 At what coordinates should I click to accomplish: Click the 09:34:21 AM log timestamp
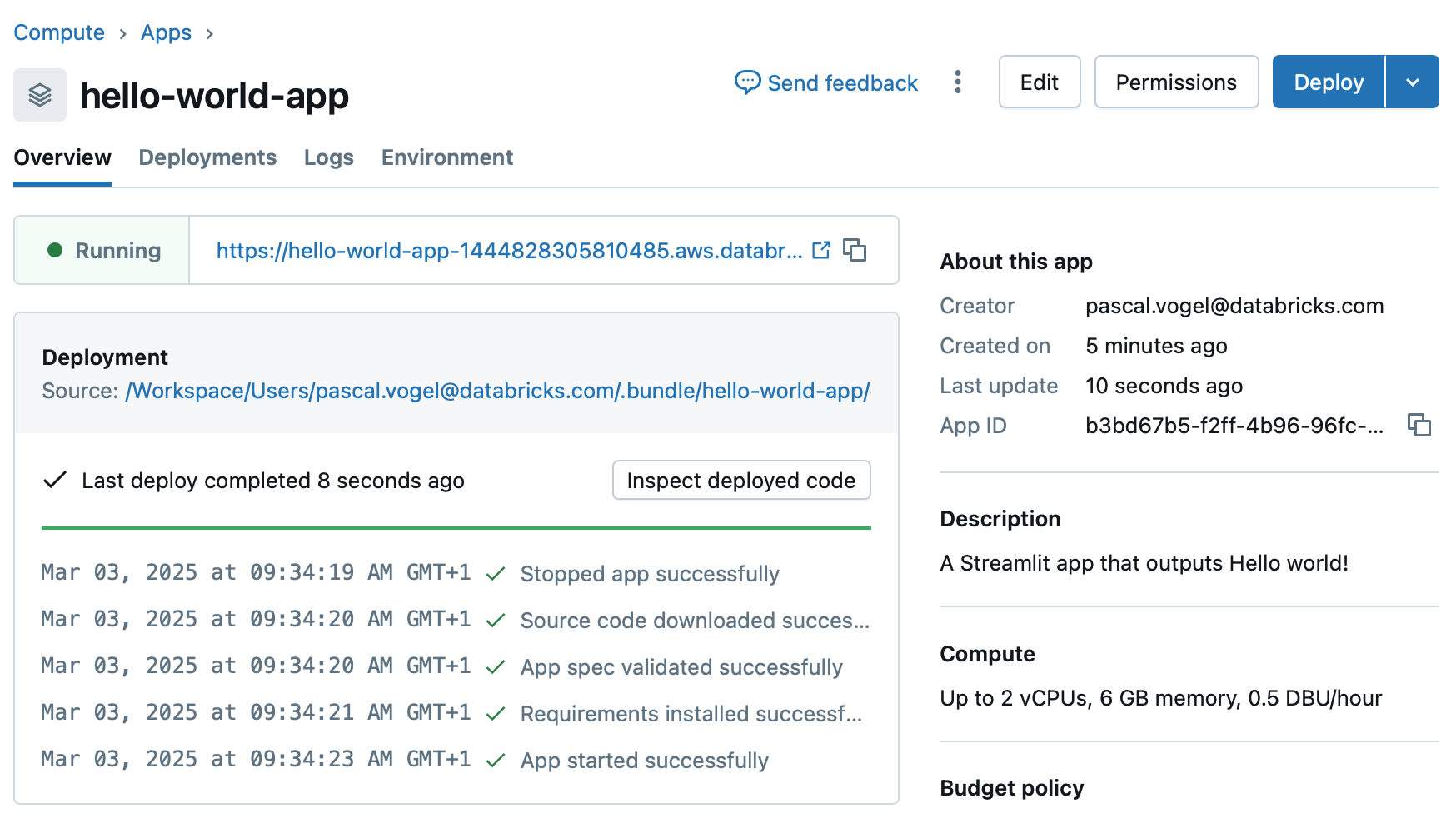click(x=256, y=712)
